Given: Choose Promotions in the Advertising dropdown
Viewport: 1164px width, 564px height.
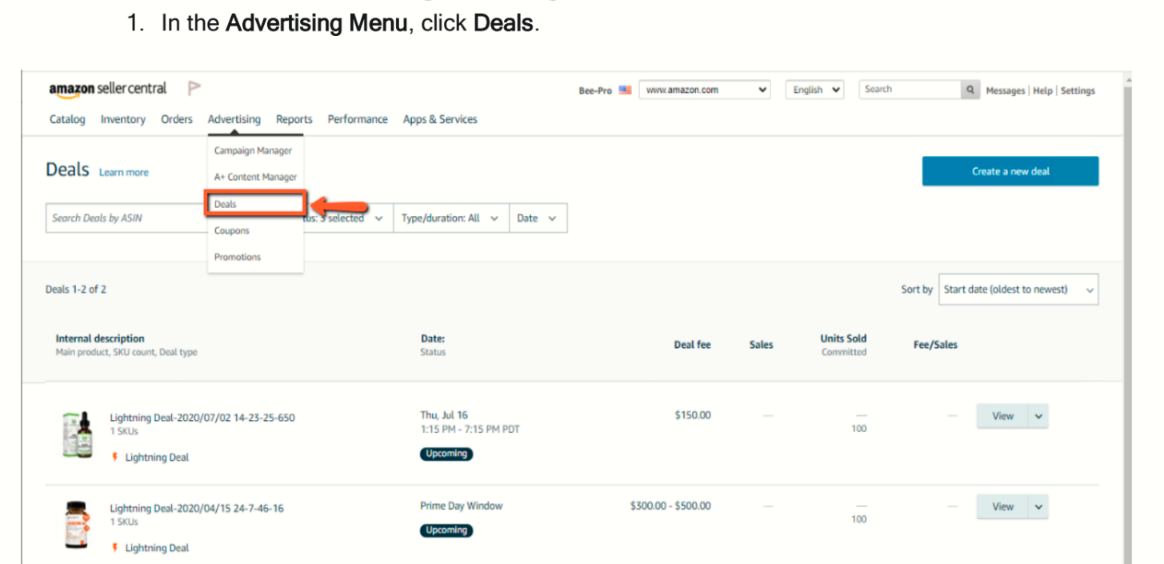Looking at the screenshot, I should [x=238, y=257].
